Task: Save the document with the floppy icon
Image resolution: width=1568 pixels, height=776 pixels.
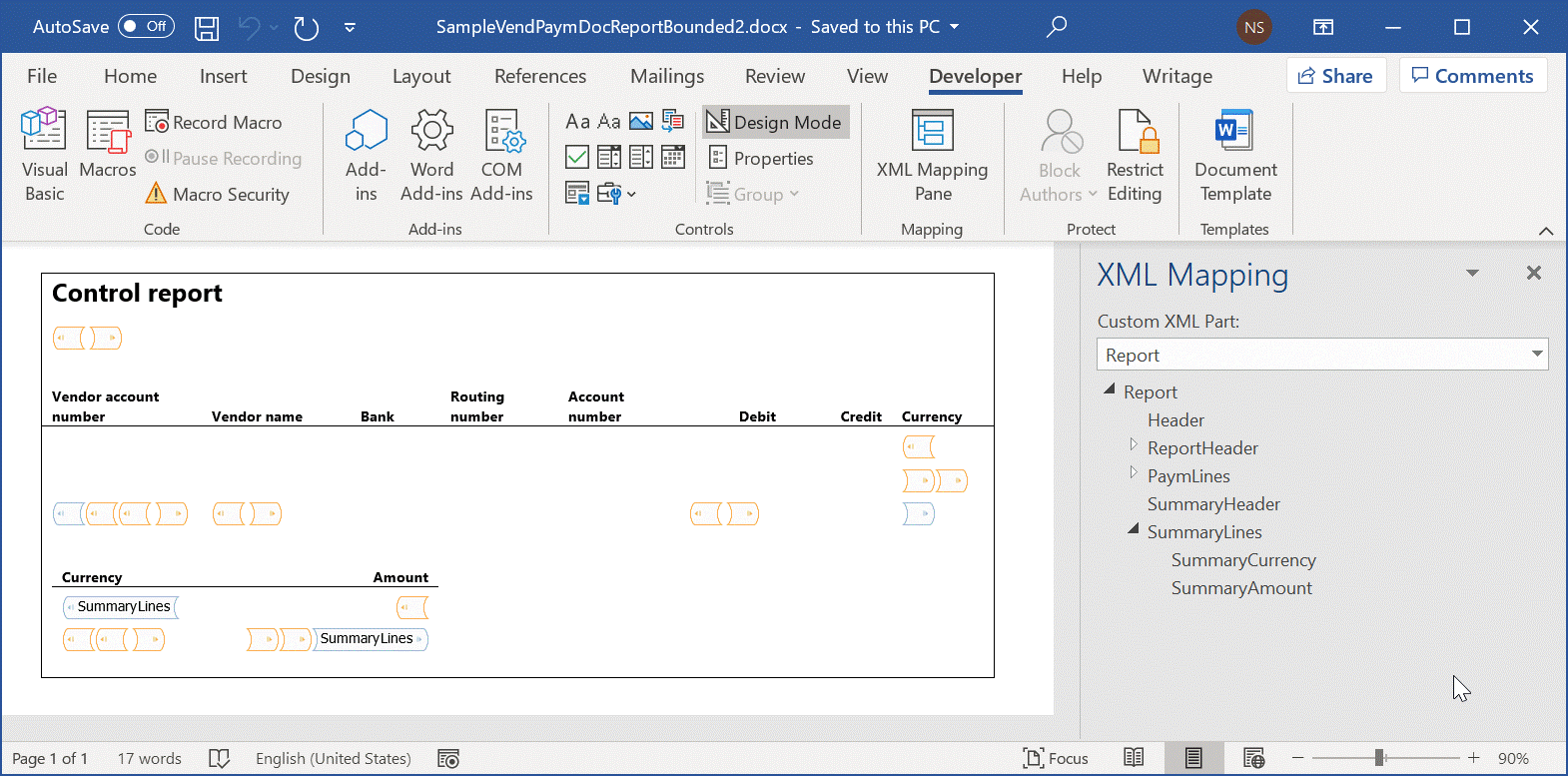Action: 207,27
